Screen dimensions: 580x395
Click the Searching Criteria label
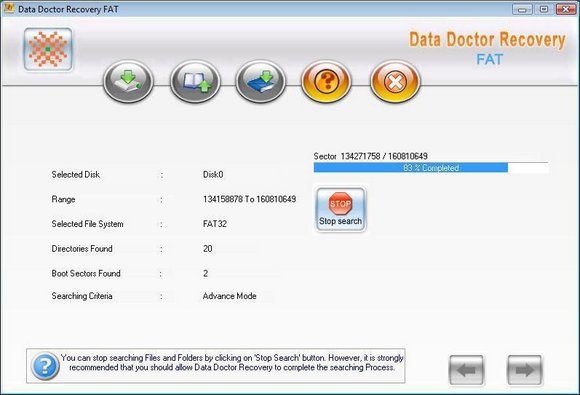tap(82, 296)
